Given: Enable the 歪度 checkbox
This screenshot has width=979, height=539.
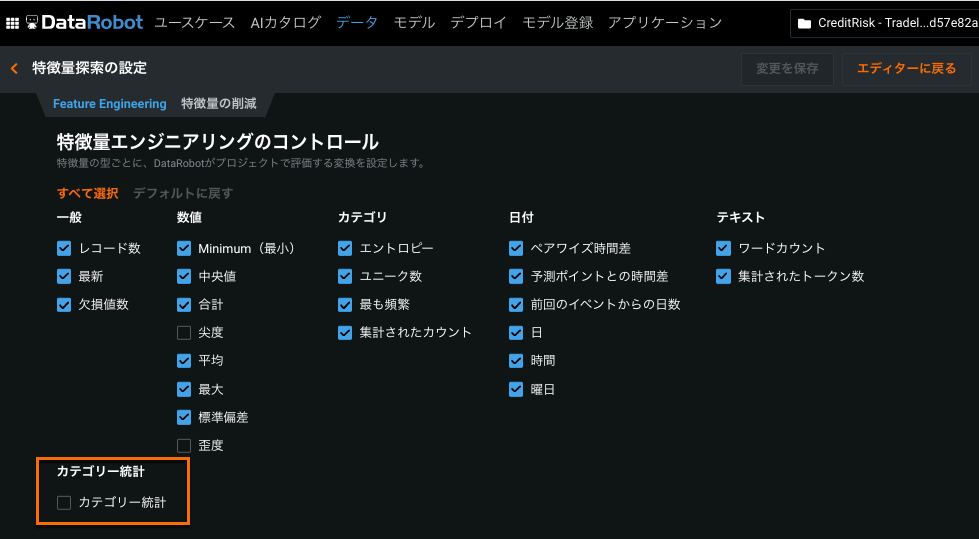Looking at the screenshot, I should (184, 445).
